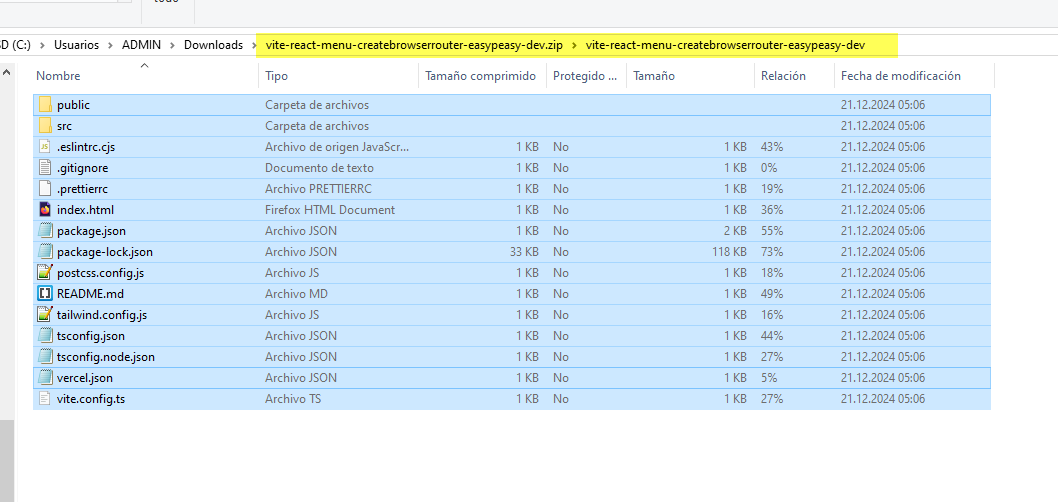Viewport: 1058px width, 502px height.
Task: Sort by Nombre column header
Action: point(59,76)
